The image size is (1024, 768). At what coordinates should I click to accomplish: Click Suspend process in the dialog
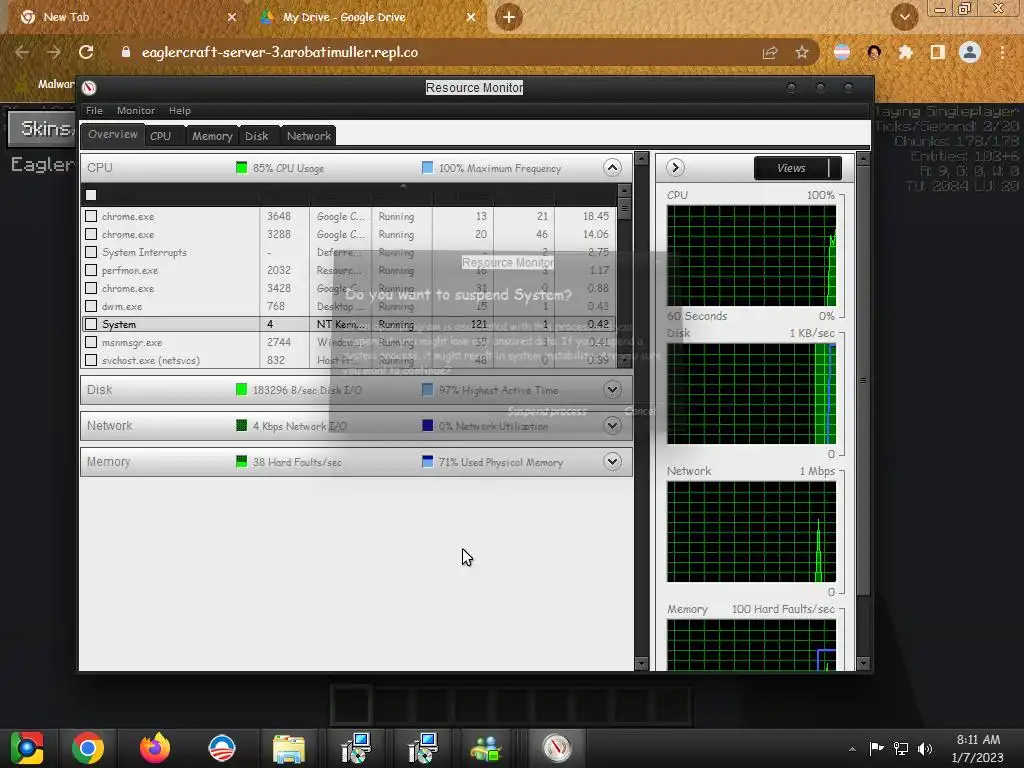tap(547, 411)
